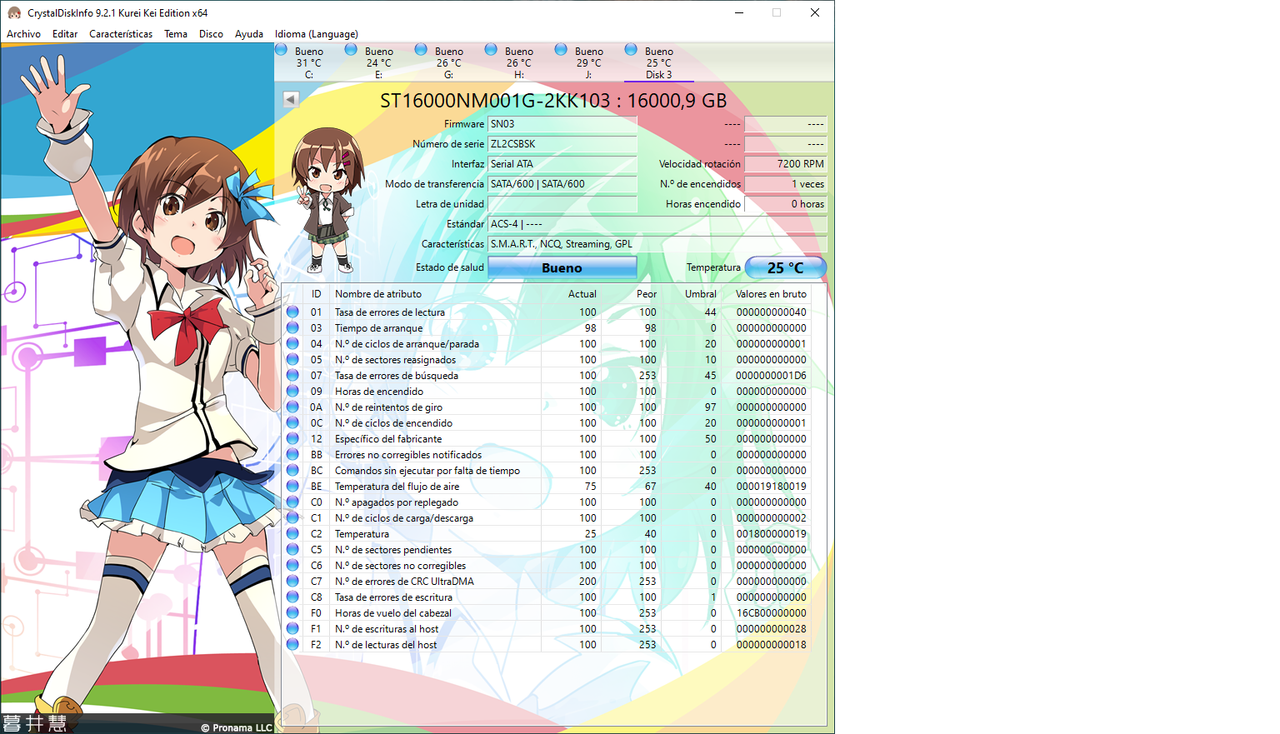Click the previous disk arrow button
This screenshot has width=1280, height=734.
(x=290, y=99)
